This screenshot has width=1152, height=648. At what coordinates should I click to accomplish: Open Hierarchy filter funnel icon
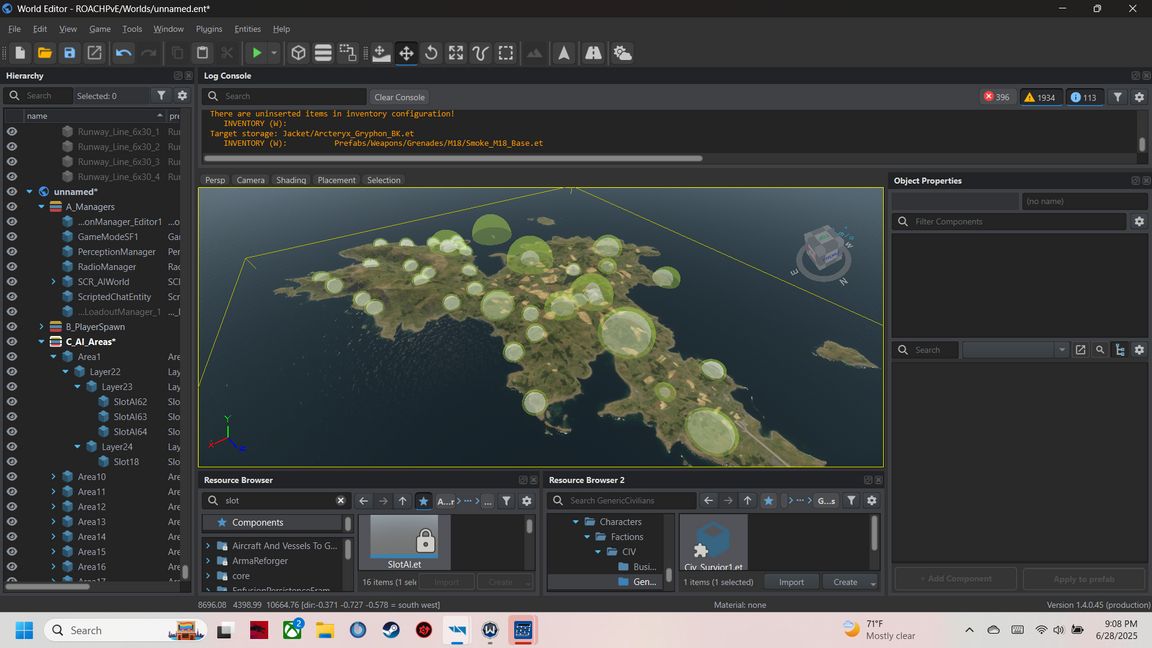coord(161,96)
